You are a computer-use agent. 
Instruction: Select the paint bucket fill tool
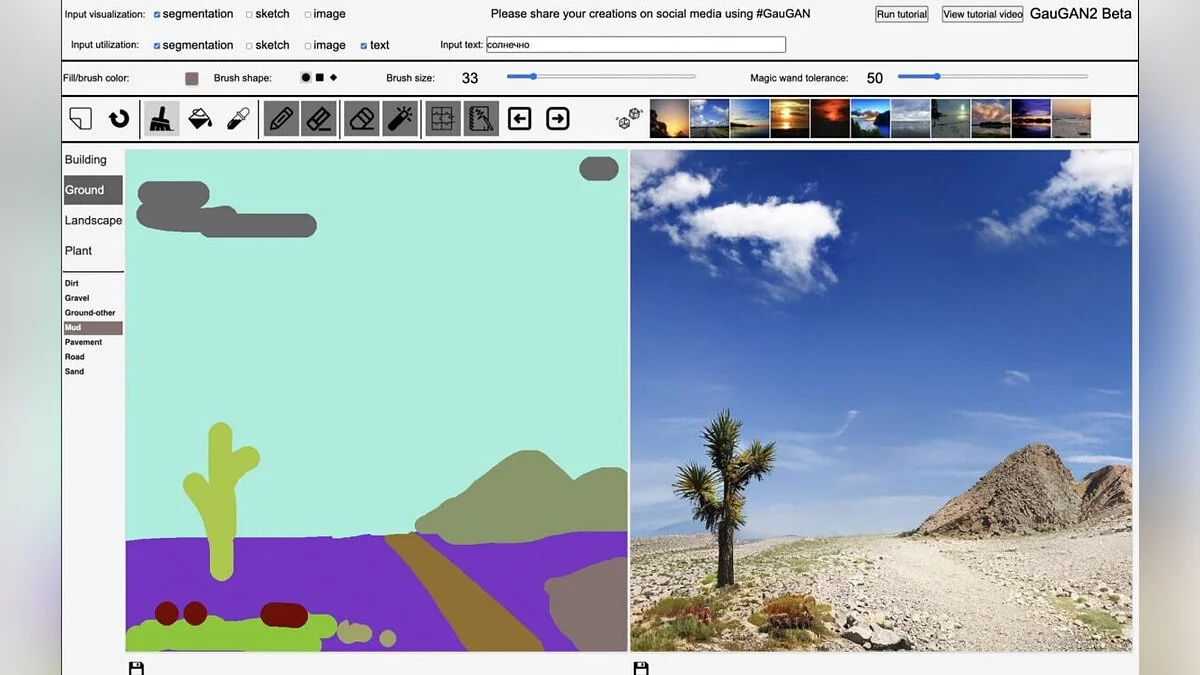tap(200, 119)
